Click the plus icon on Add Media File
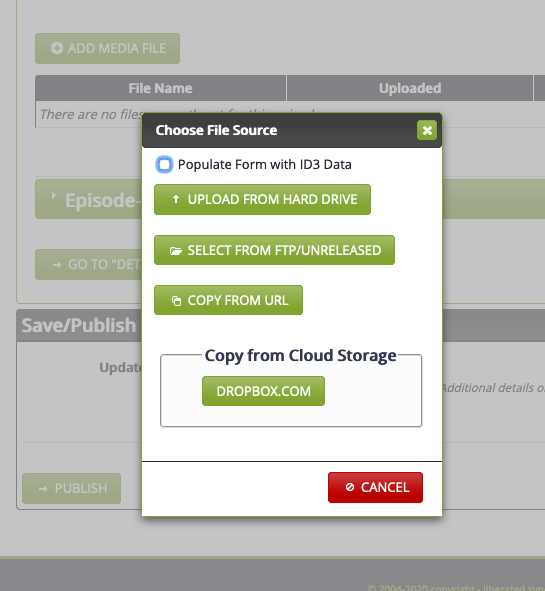Viewport: 545px width, 591px height. [57, 48]
